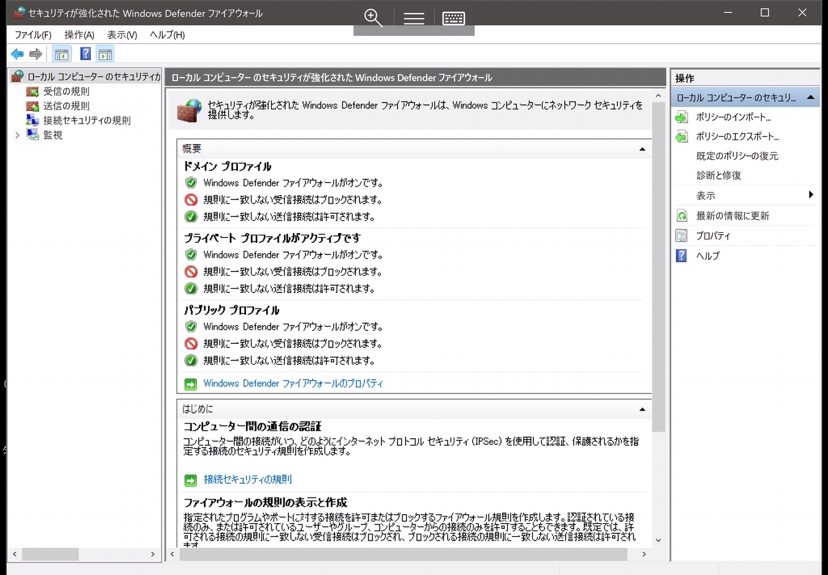
Task: Click center pane scroll up arrow
Action: (x=658, y=96)
